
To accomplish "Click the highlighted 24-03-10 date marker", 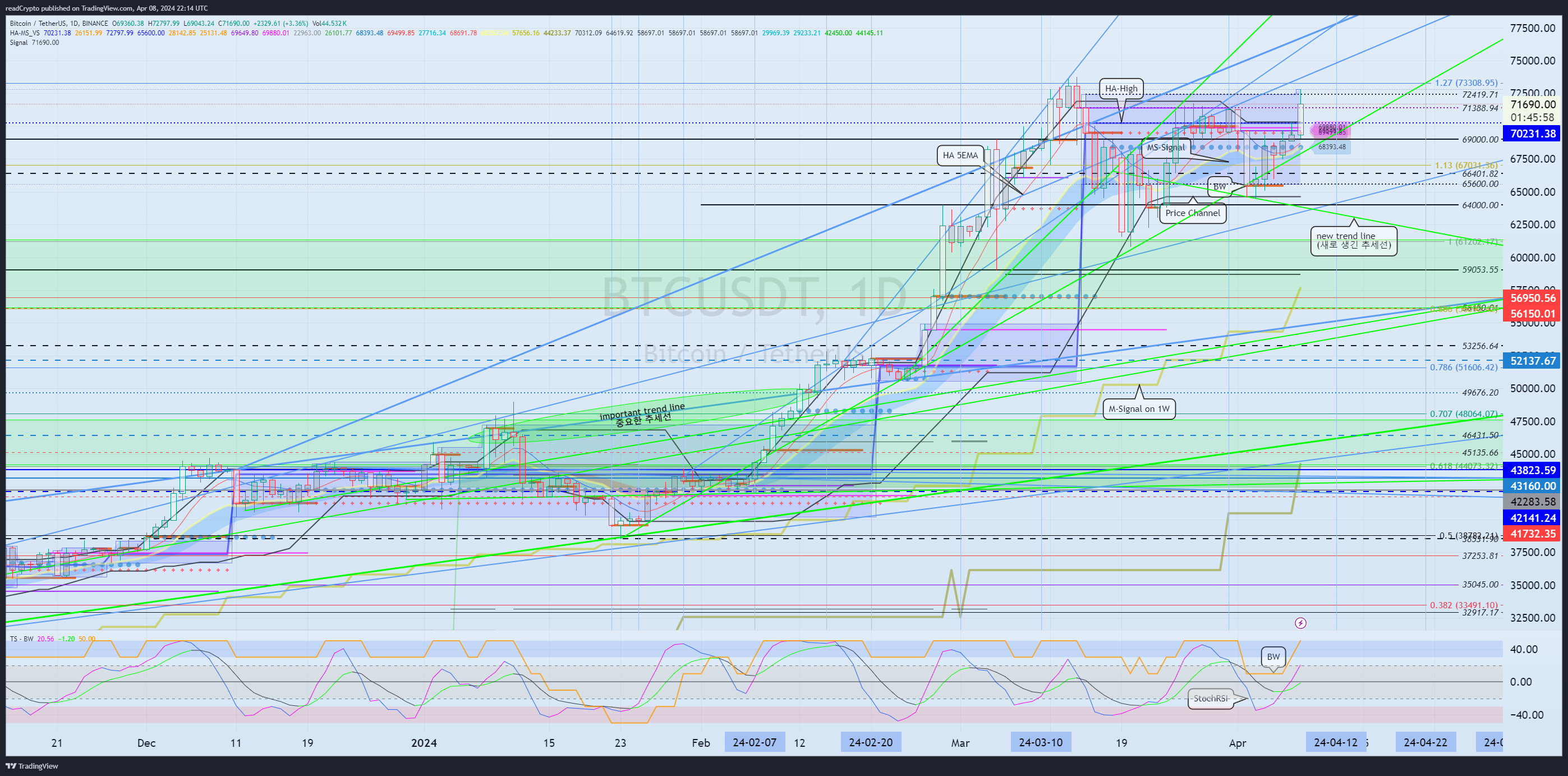I will (1040, 742).
